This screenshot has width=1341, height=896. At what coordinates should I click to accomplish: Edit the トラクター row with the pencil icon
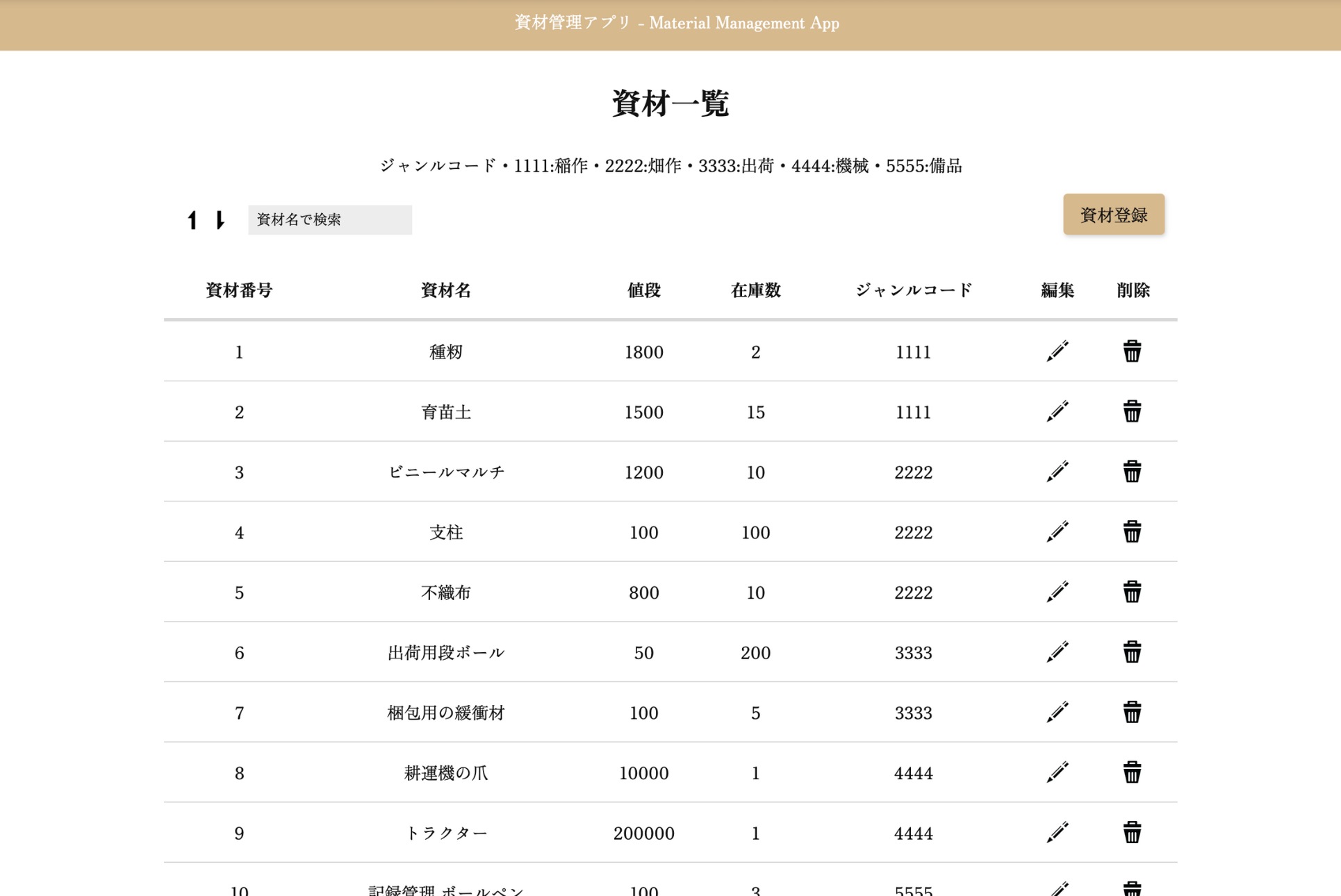pos(1057,832)
